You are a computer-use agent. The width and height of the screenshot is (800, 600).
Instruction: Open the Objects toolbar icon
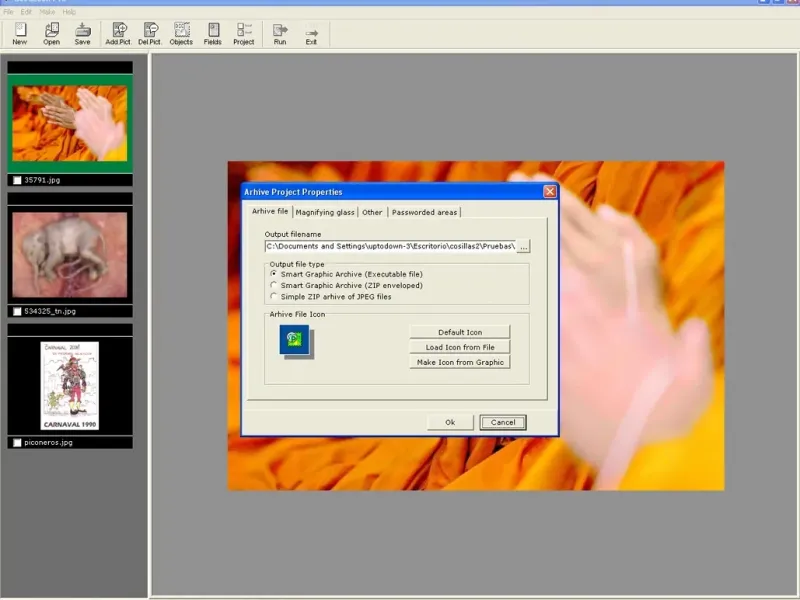181,34
